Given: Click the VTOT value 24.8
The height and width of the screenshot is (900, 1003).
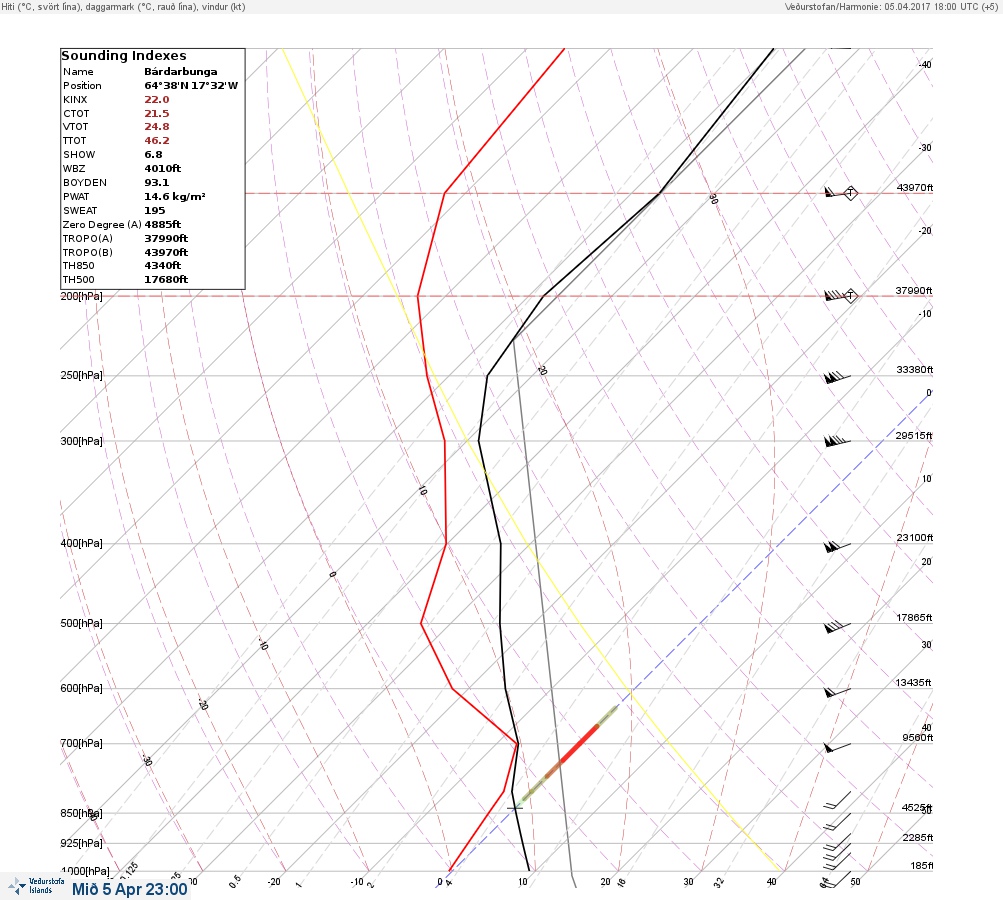Looking at the screenshot, I should 157,127.
